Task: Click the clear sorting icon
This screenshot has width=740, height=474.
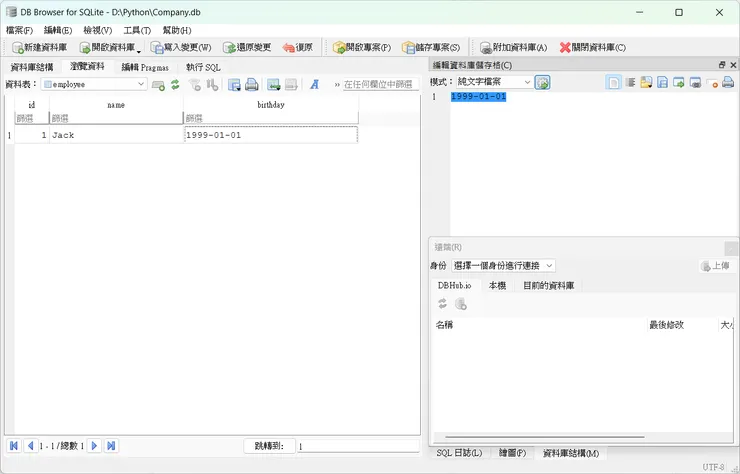Action: pyautogui.click(x=212, y=85)
